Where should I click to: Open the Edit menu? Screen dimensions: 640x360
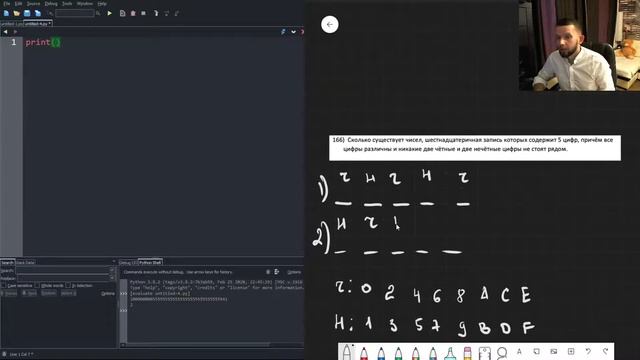point(18,4)
